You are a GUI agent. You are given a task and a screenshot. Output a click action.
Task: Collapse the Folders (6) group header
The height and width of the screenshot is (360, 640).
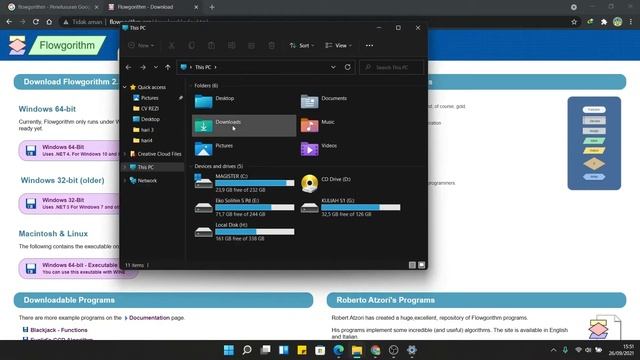click(x=205, y=86)
